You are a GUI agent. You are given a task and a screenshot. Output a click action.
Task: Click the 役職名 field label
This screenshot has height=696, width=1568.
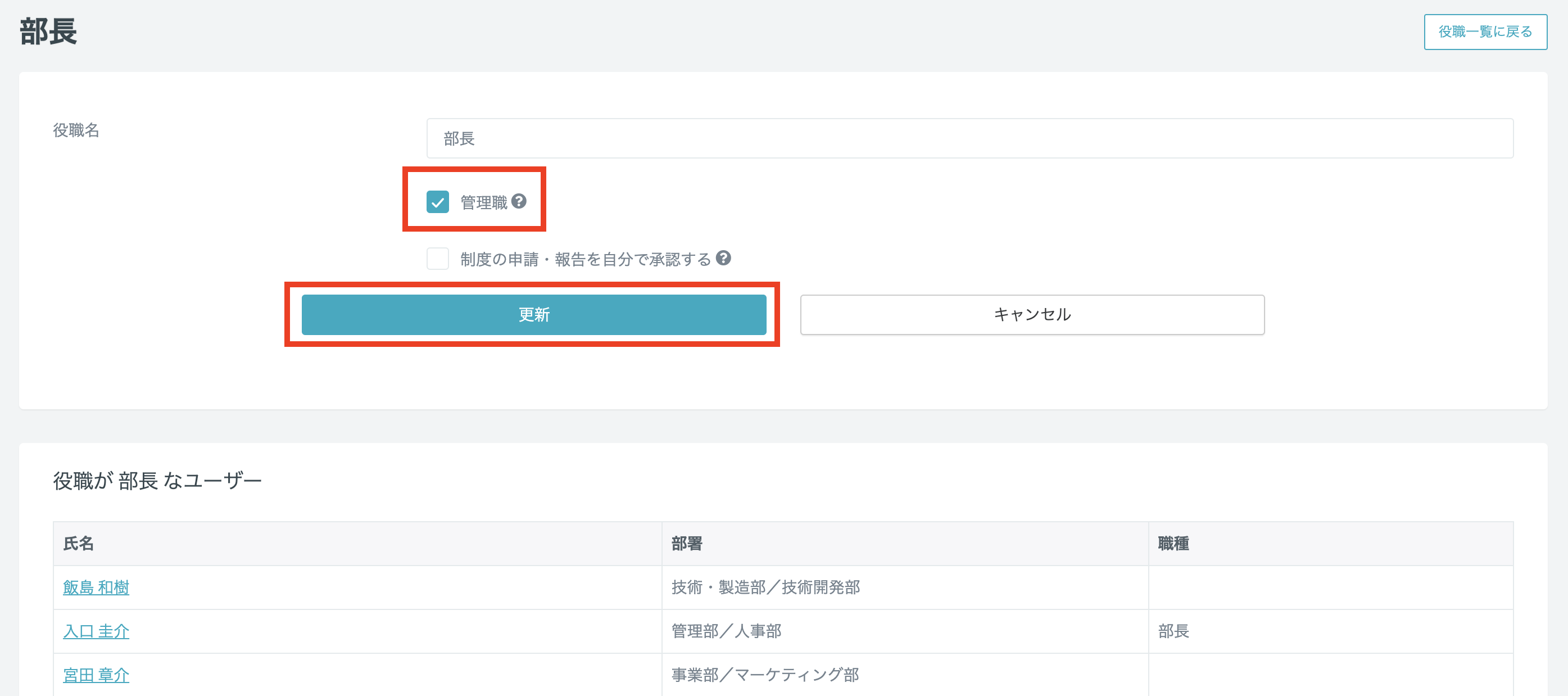[x=76, y=130]
